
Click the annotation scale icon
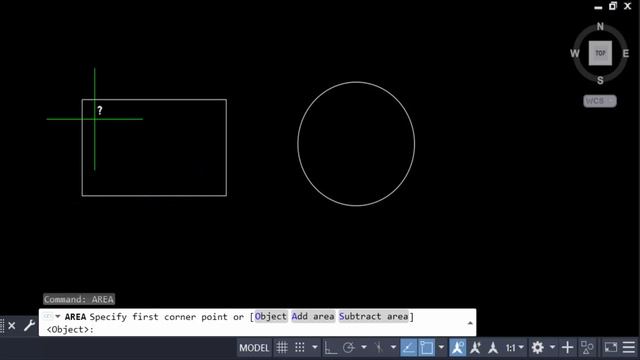coord(493,348)
